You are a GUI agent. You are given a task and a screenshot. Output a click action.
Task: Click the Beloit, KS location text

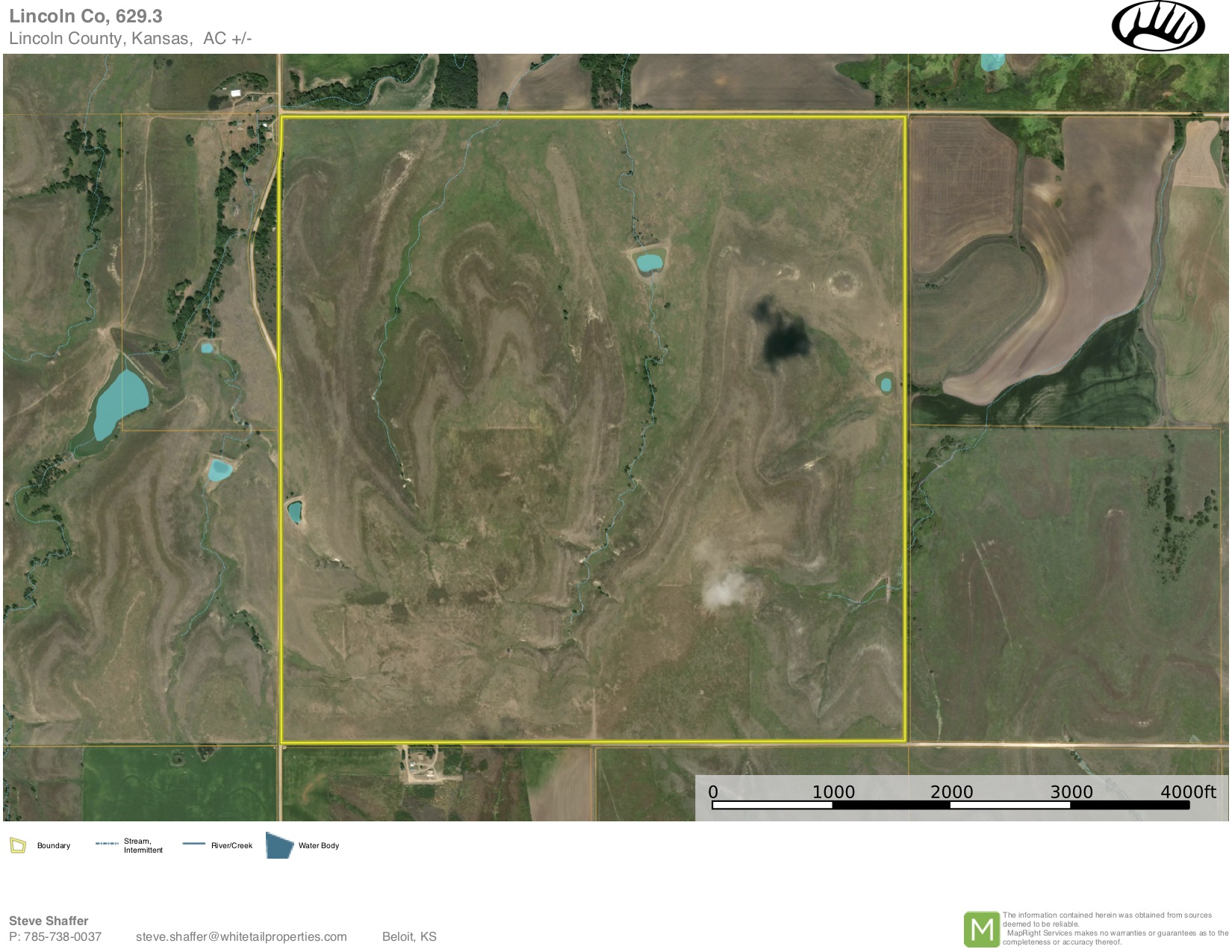(409, 936)
